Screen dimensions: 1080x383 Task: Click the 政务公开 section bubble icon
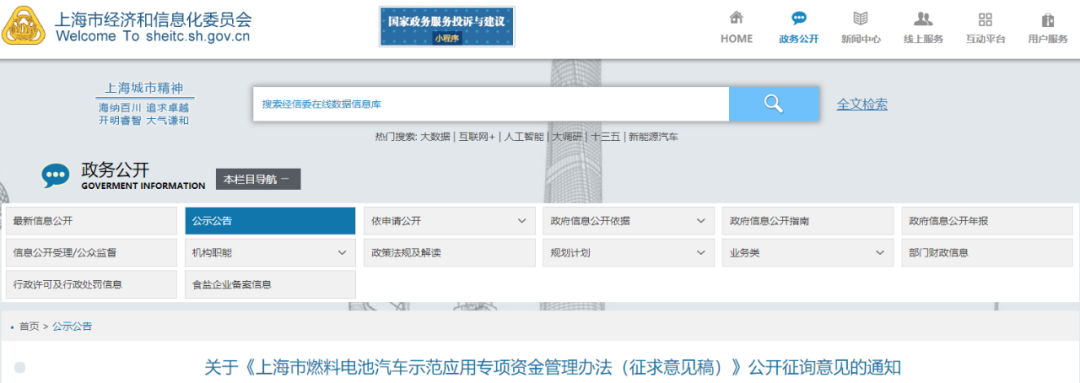[55, 176]
